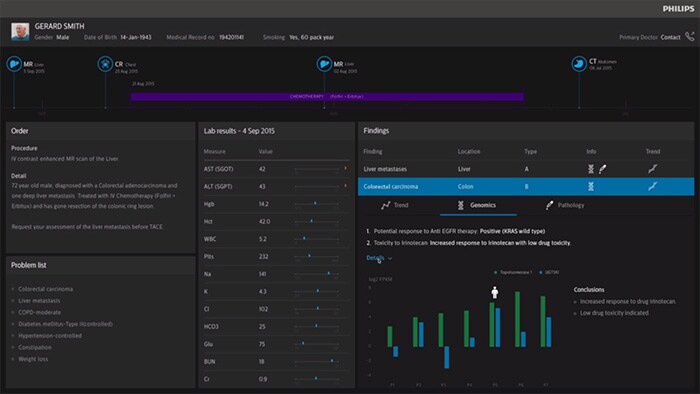
Task: Open the MR Liver 02 Aug 2015 timeline icon
Action: pyautogui.click(x=324, y=64)
